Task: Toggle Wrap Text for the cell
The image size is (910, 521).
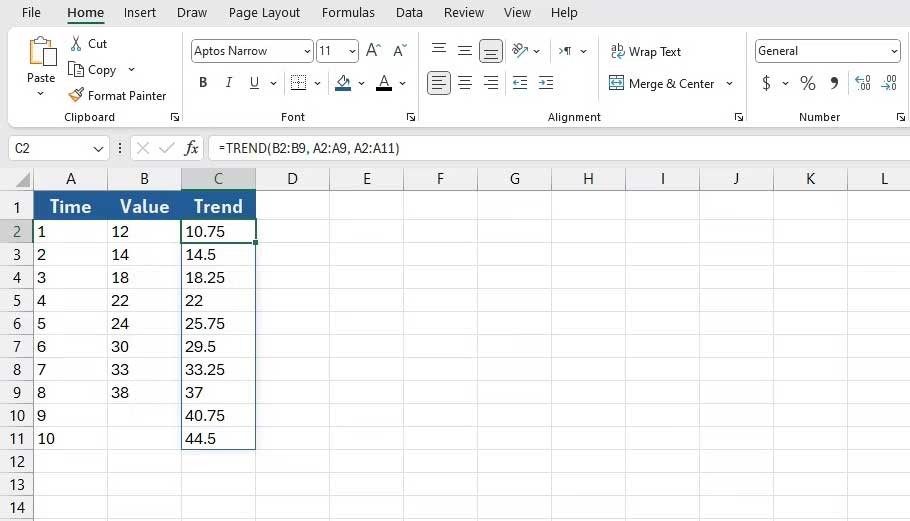Action: (645, 51)
